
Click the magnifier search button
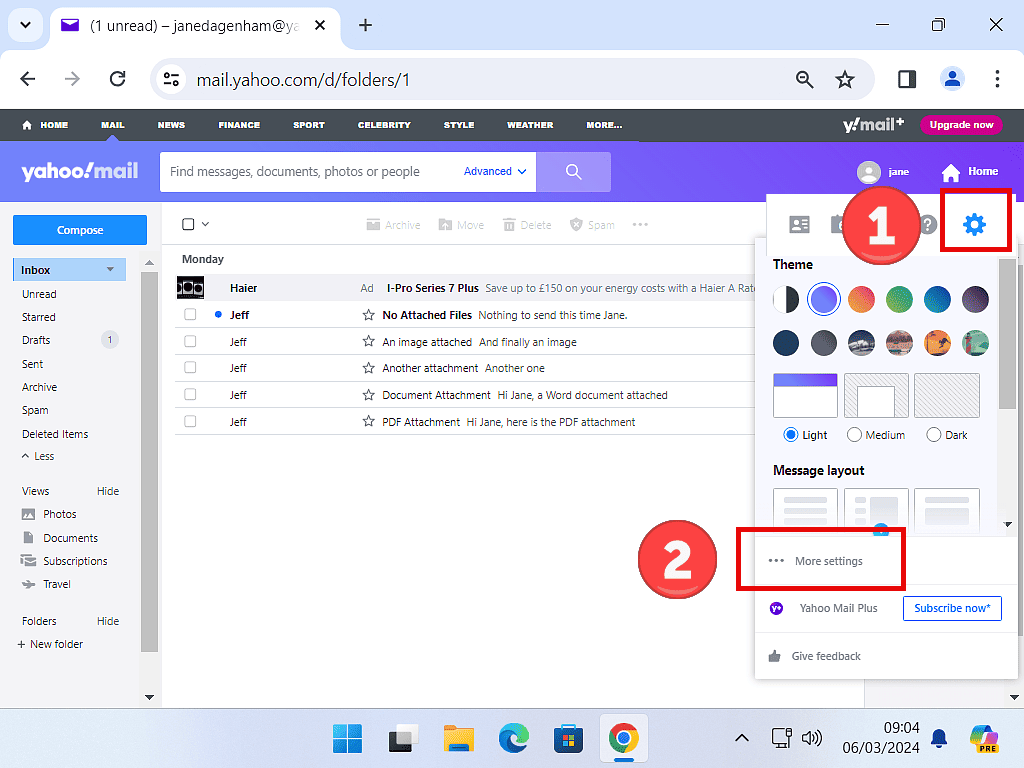point(573,172)
